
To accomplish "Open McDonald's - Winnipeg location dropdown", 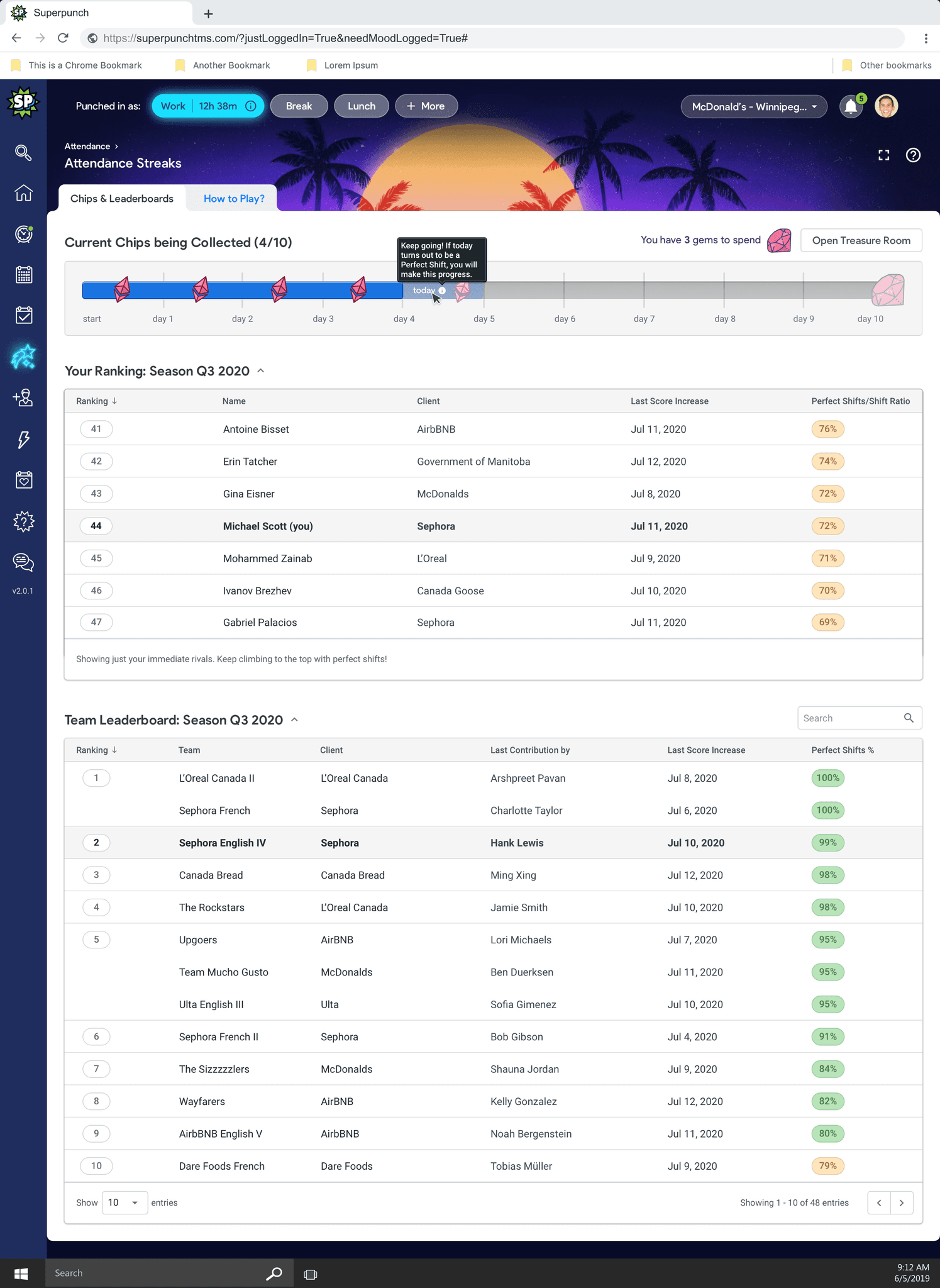I will click(754, 107).
